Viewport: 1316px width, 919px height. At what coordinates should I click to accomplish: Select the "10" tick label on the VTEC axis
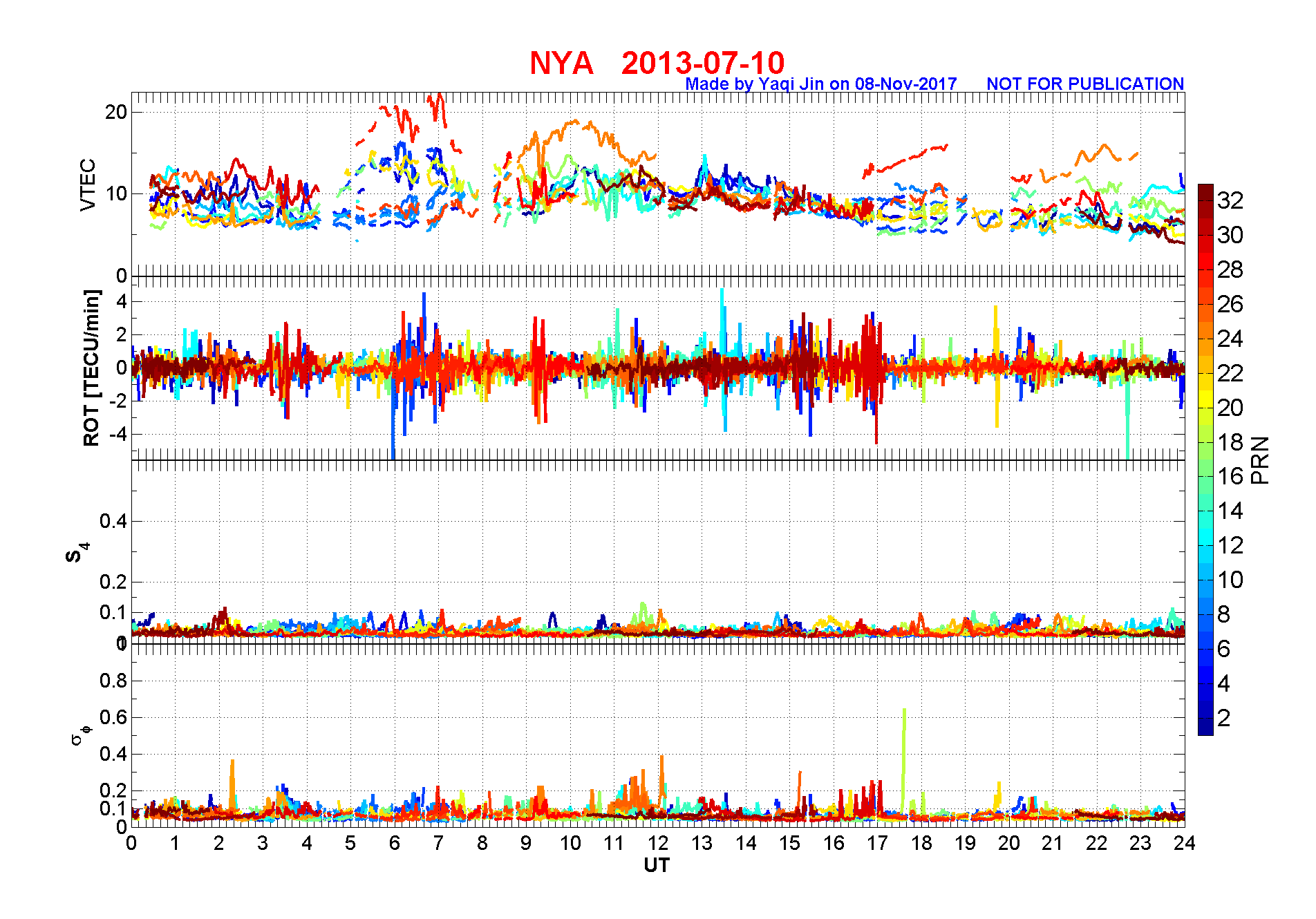click(116, 193)
